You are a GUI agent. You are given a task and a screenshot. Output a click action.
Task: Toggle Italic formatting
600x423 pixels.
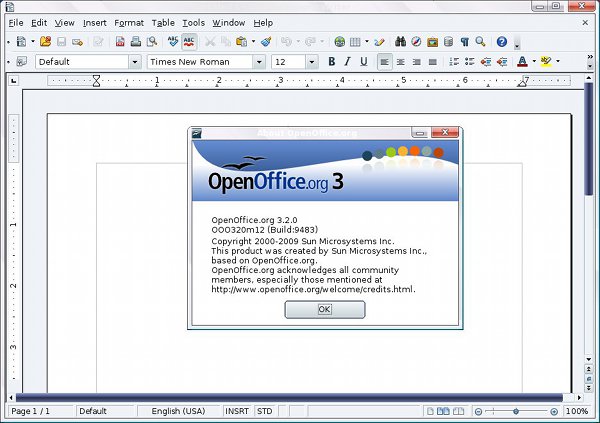[347, 61]
